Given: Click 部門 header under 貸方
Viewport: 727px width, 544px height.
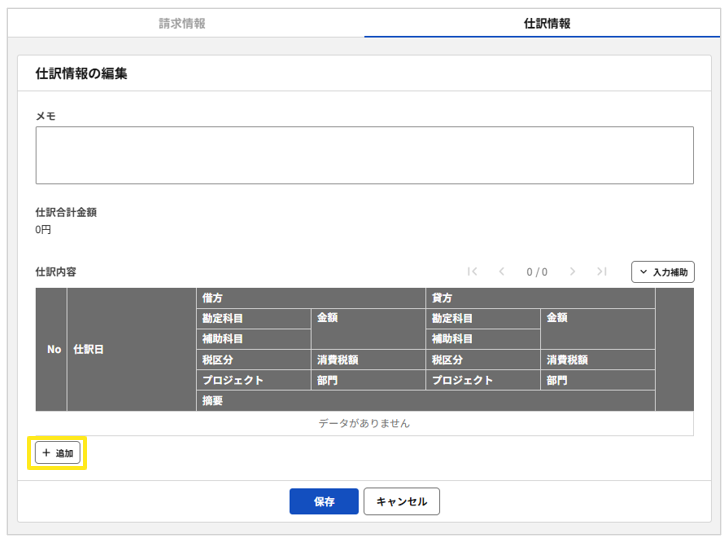Looking at the screenshot, I should 598,380.
